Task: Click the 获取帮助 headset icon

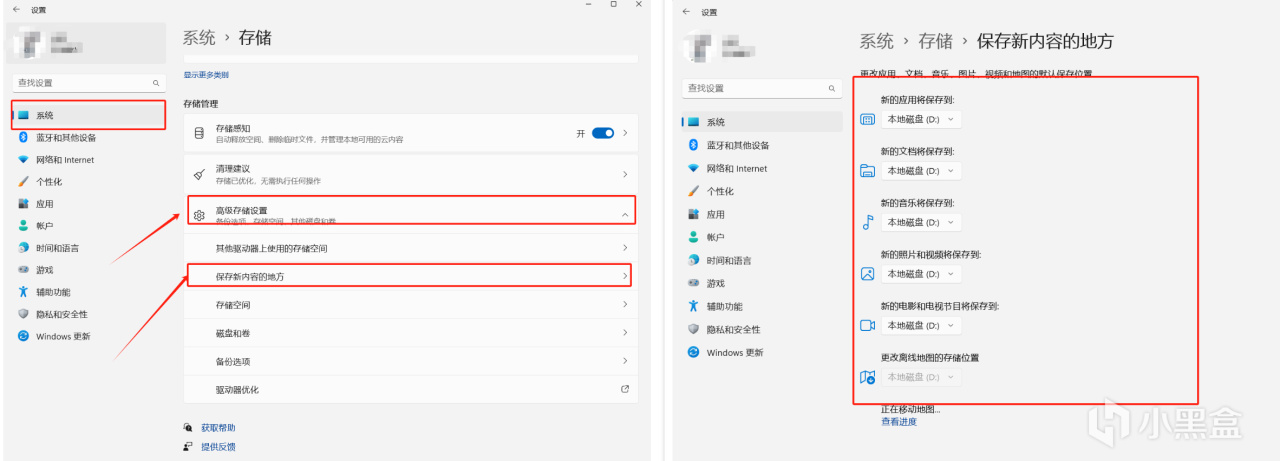Action: tap(188, 427)
